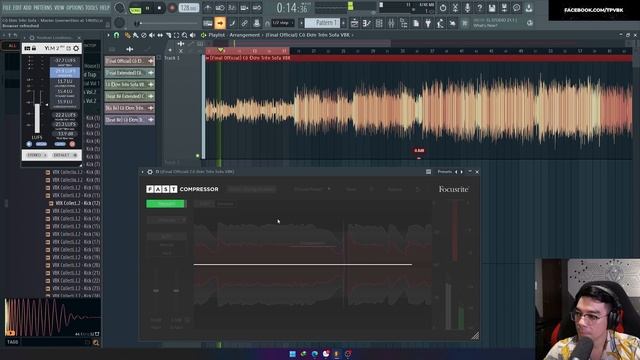Screen dimensions: 640x360
Task: Click the stamp icon in toolbar
Action: pyautogui.click(x=256, y=23)
